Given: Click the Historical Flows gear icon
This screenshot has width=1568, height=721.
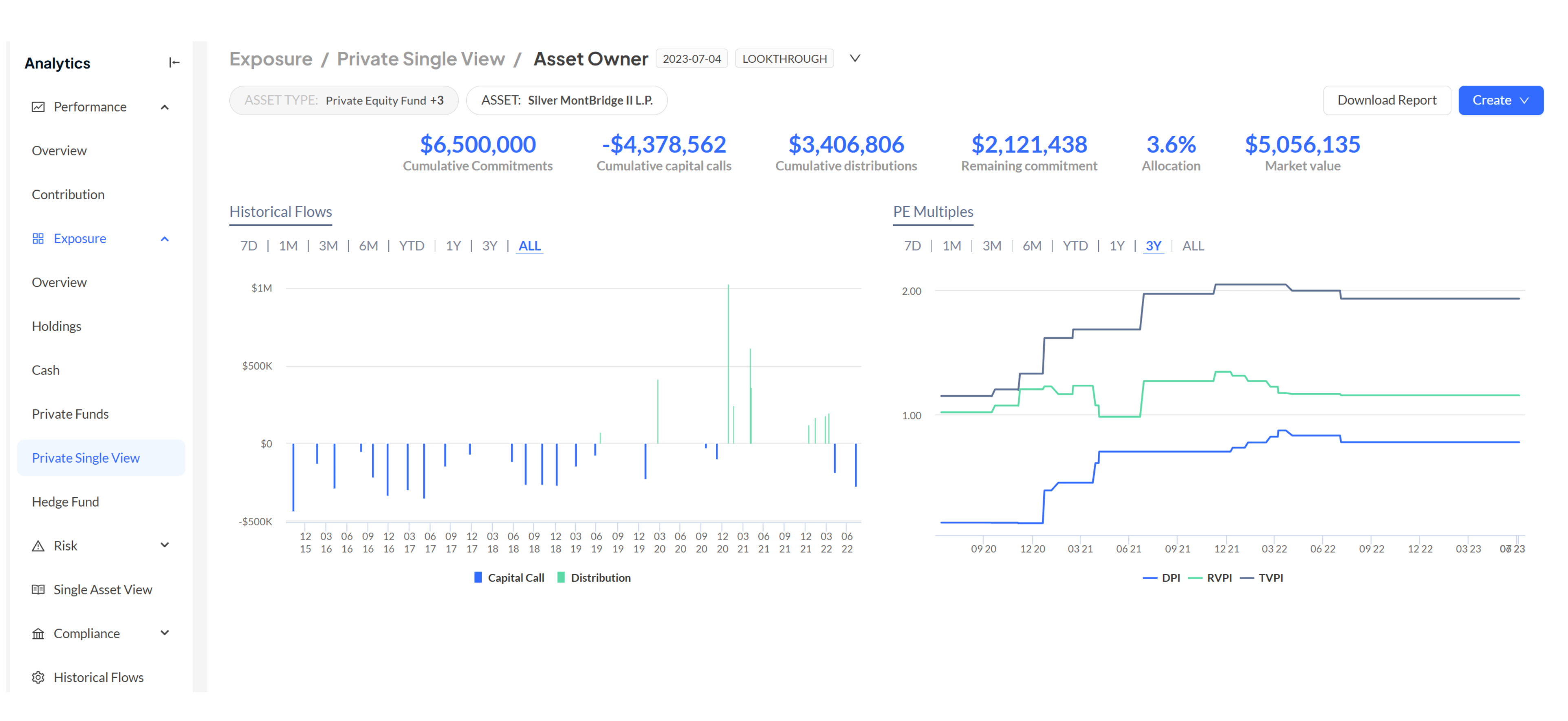Looking at the screenshot, I should pyautogui.click(x=38, y=678).
